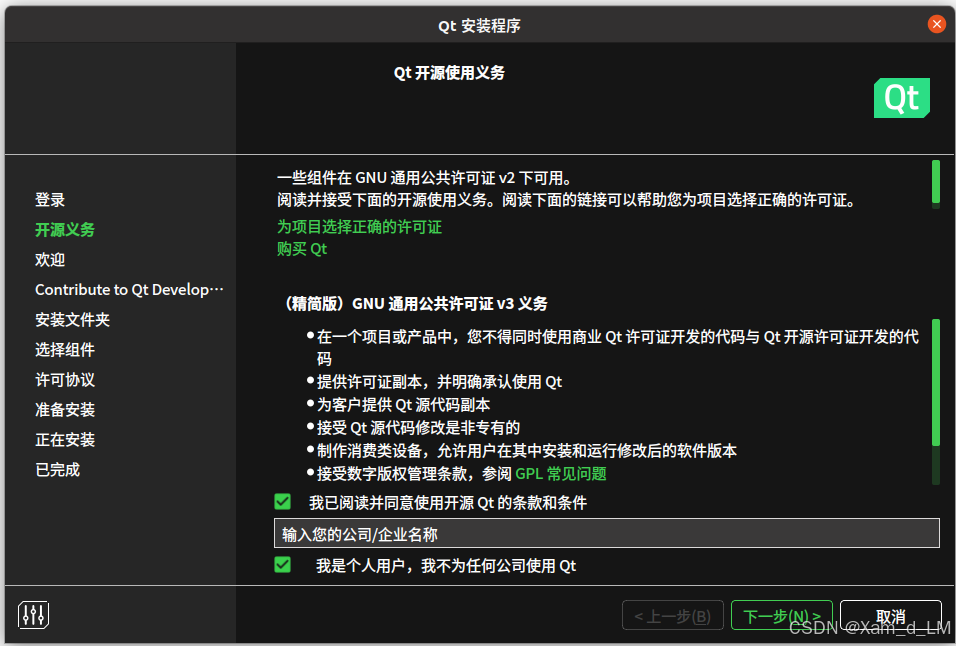Focus the company/business name input field
The width and height of the screenshot is (956, 646).
[x=607, y=534]
